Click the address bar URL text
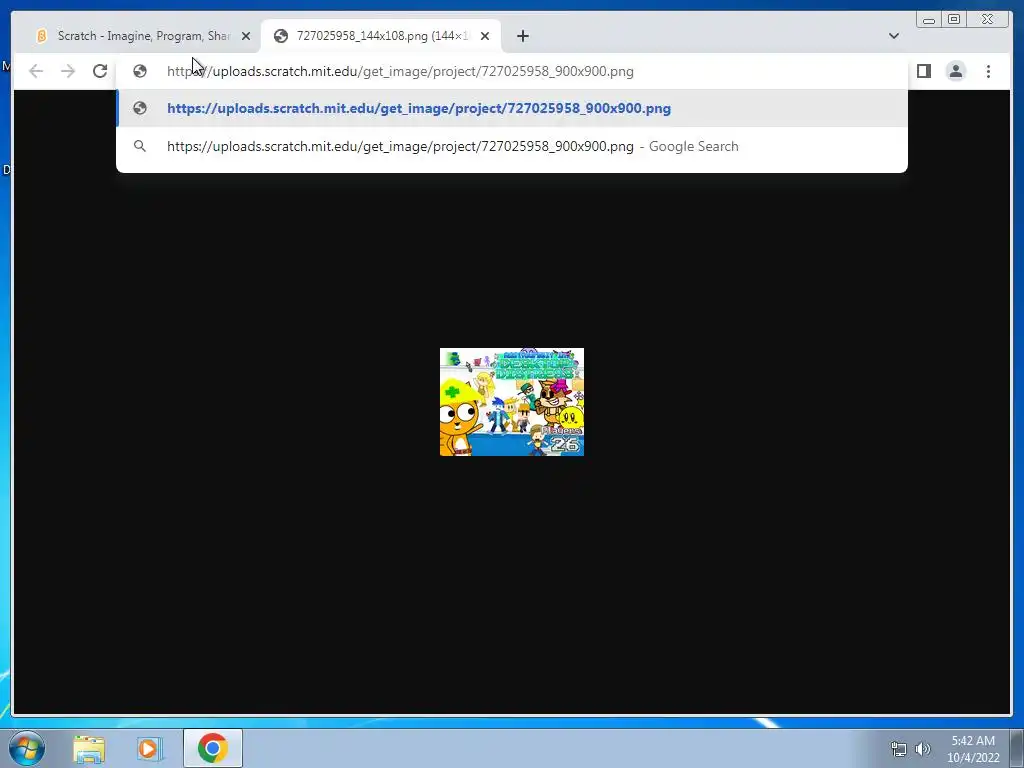 coord(400,71)
